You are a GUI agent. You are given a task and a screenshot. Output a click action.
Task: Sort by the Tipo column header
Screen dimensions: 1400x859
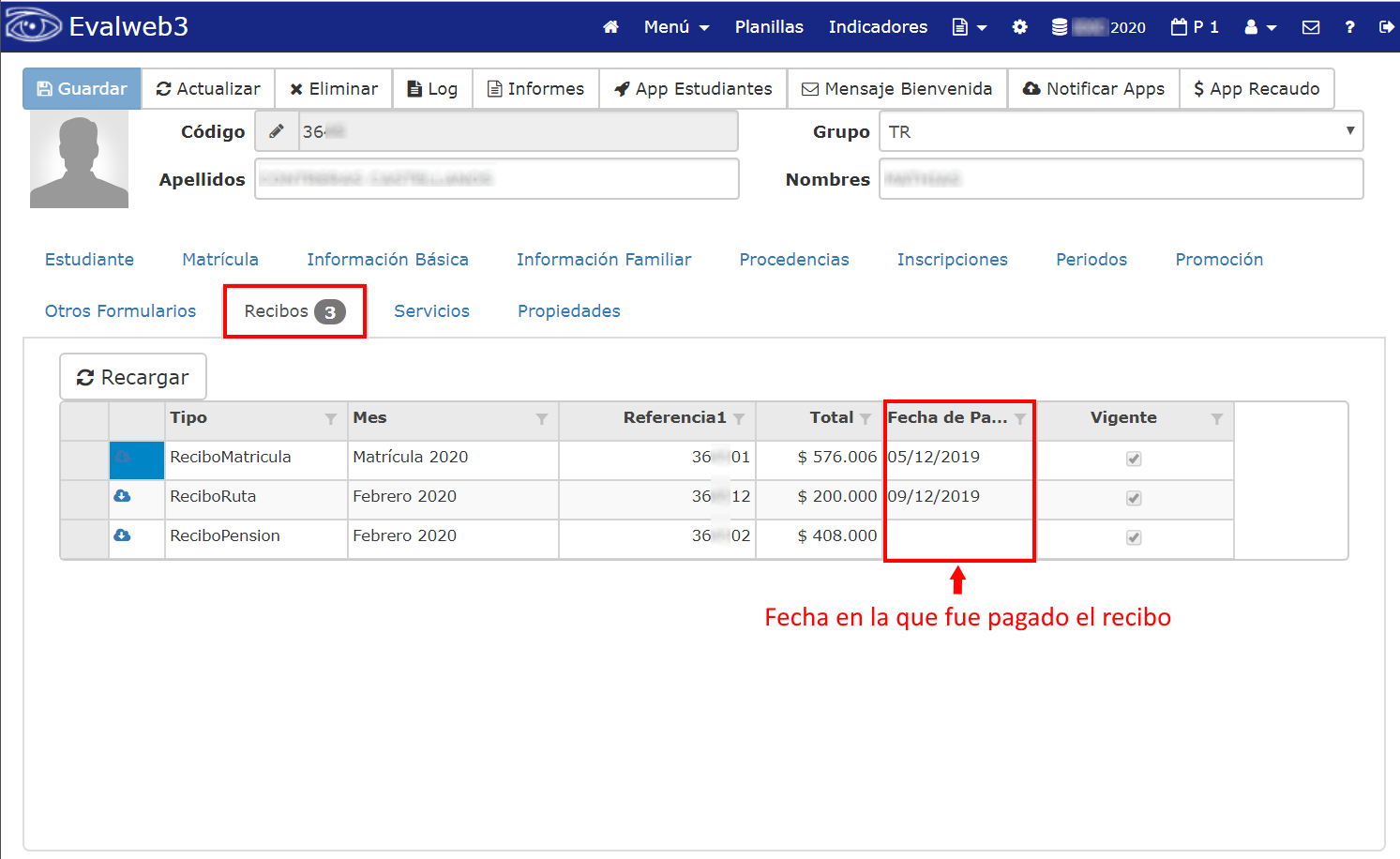coord(188,417)
